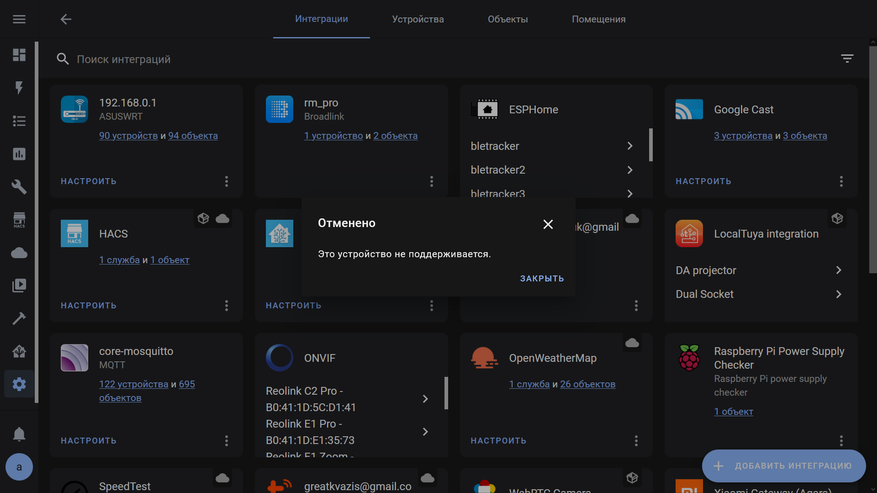Open the wrench sidebar icon
The width and height of the screenshot is (877, 493).
[x=19, y=187]
